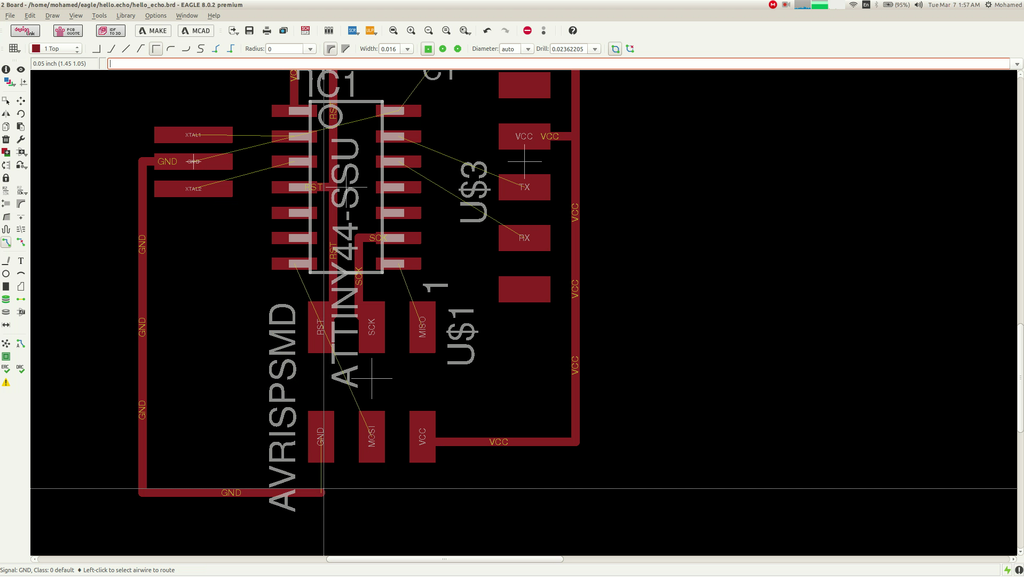Select the octagon via shape
Image resolution: width=1024 pixels, height=577 pixels.
[458, 49]
